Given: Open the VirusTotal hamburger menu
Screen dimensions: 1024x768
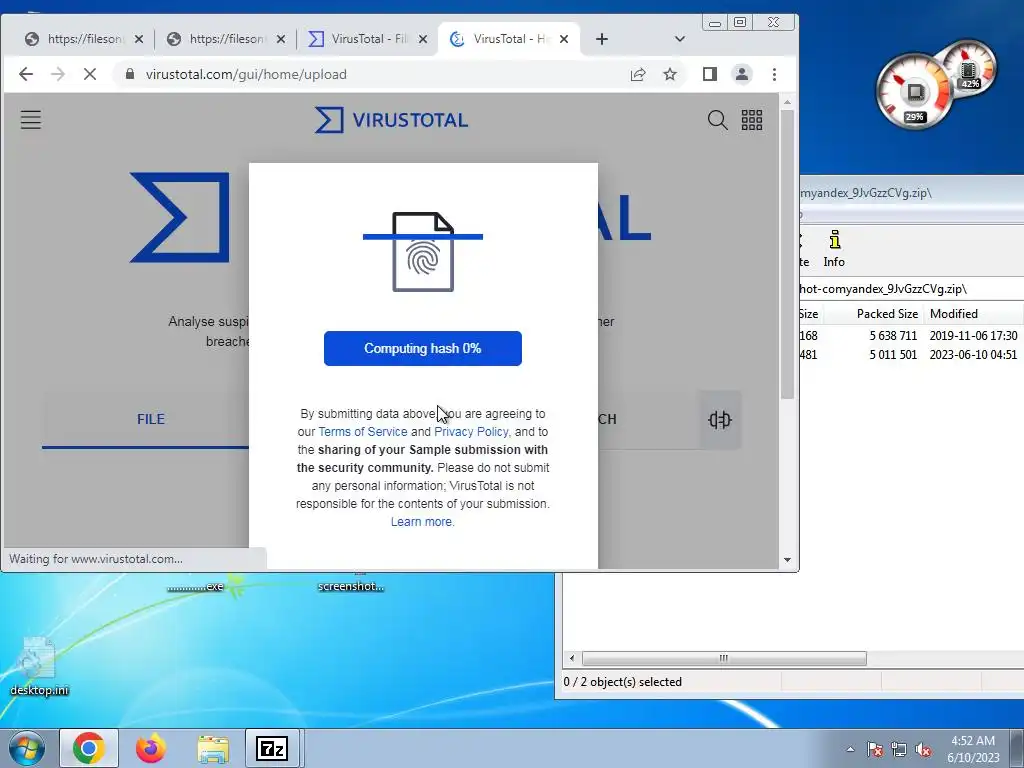Looking at the screenshot, I should coord(31,120).
